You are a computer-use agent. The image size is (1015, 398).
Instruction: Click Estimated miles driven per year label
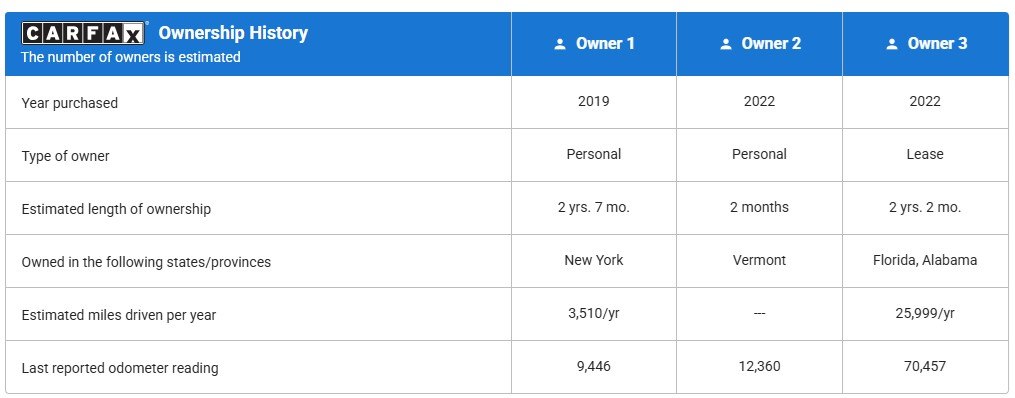click(x=118, y=315)
